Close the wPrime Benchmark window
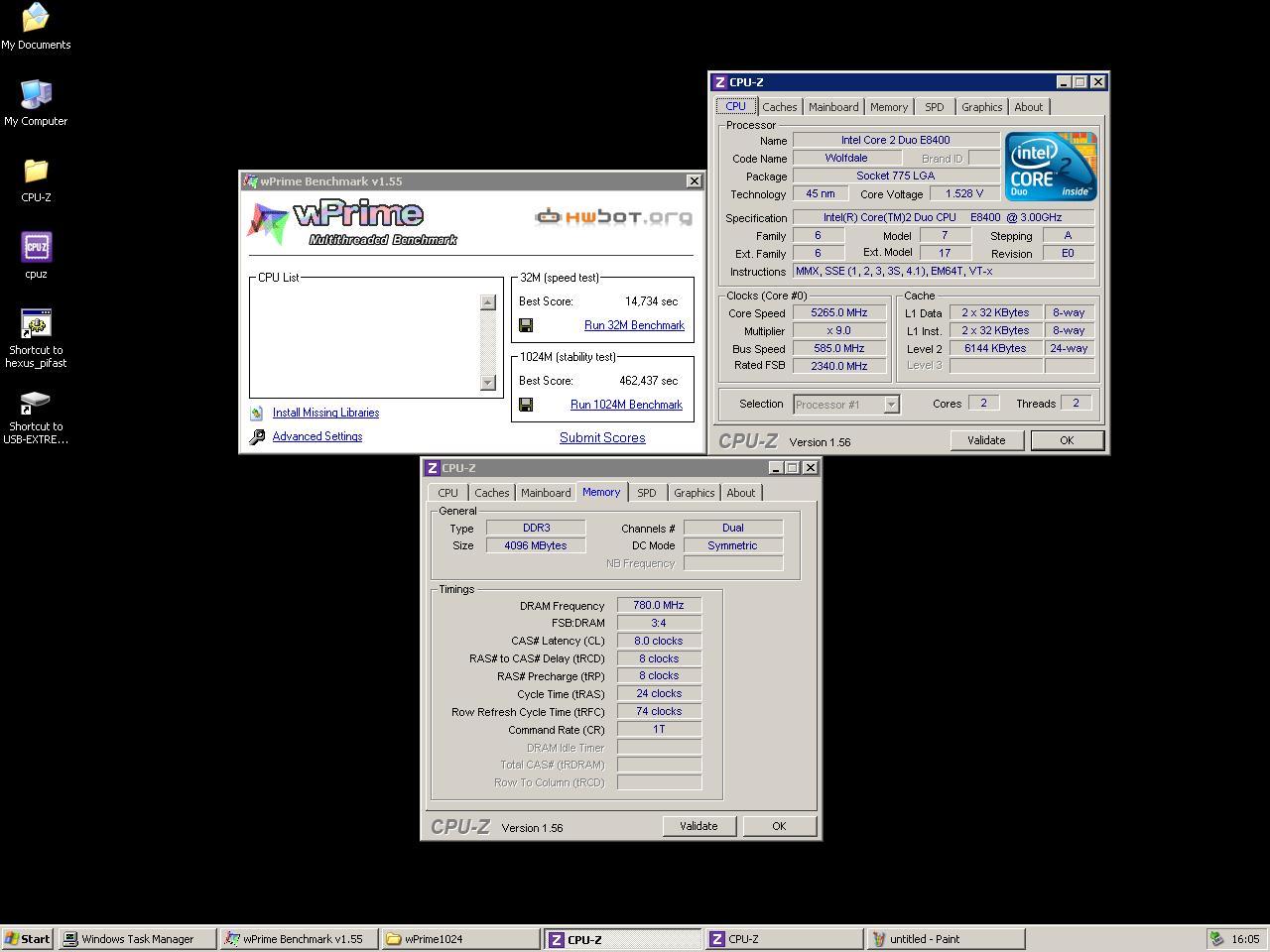The image size is (1270, 952). pyautogui.click(x=695, y=181)
